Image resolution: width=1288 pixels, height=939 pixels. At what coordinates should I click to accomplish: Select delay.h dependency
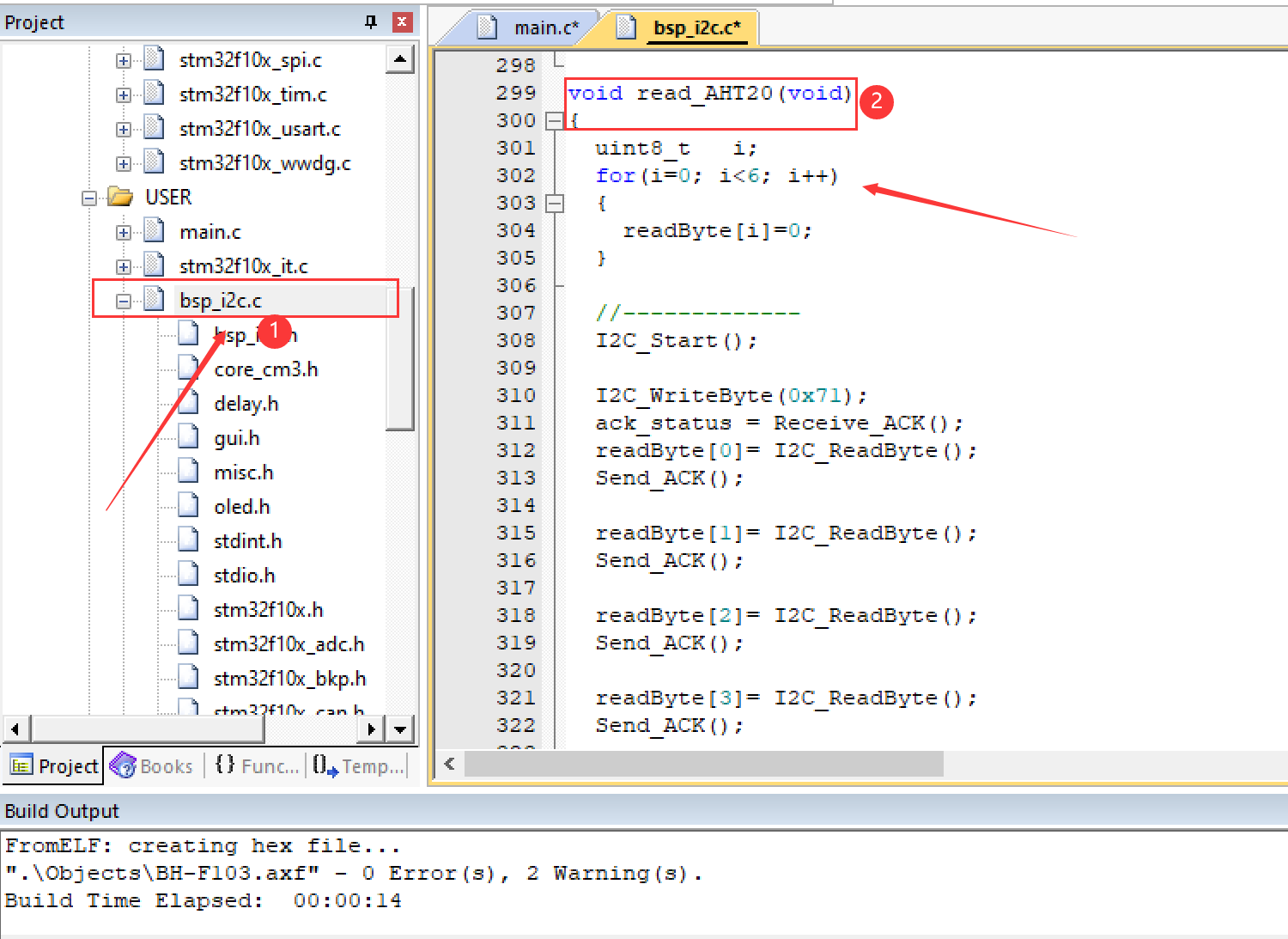pos(246,404)
